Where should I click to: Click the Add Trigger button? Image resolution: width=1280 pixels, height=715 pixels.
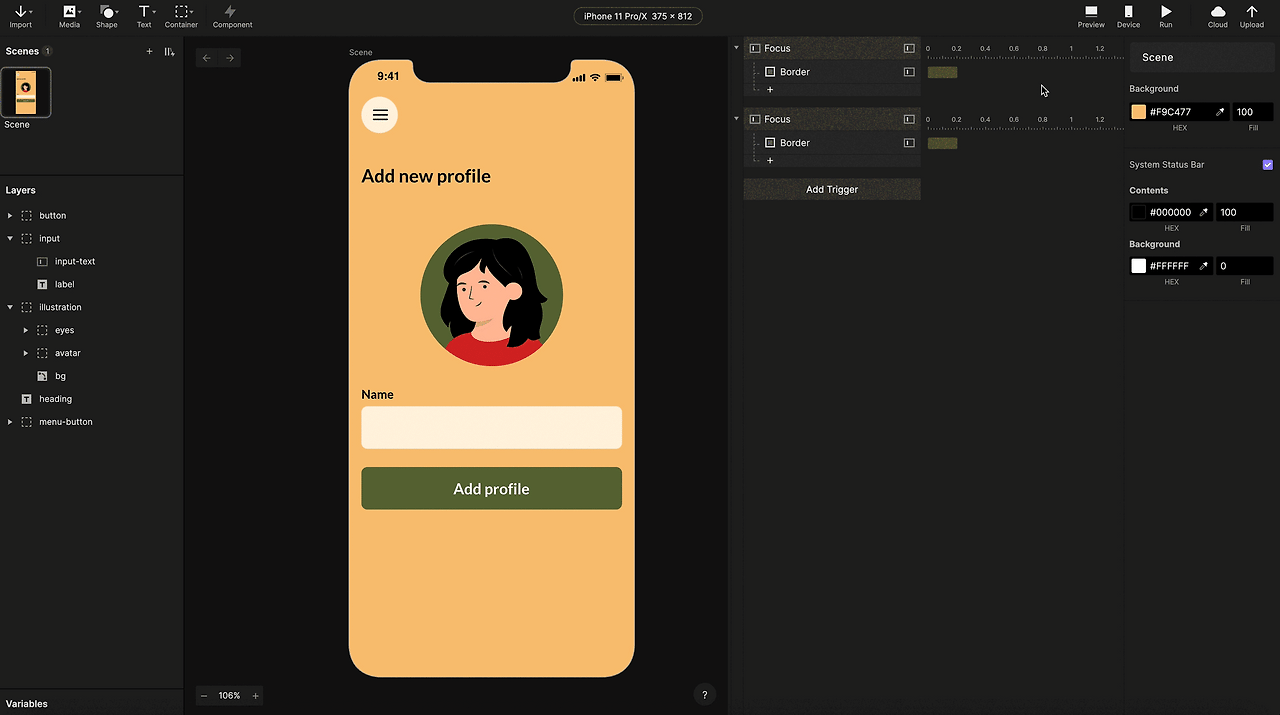(831, 189)
